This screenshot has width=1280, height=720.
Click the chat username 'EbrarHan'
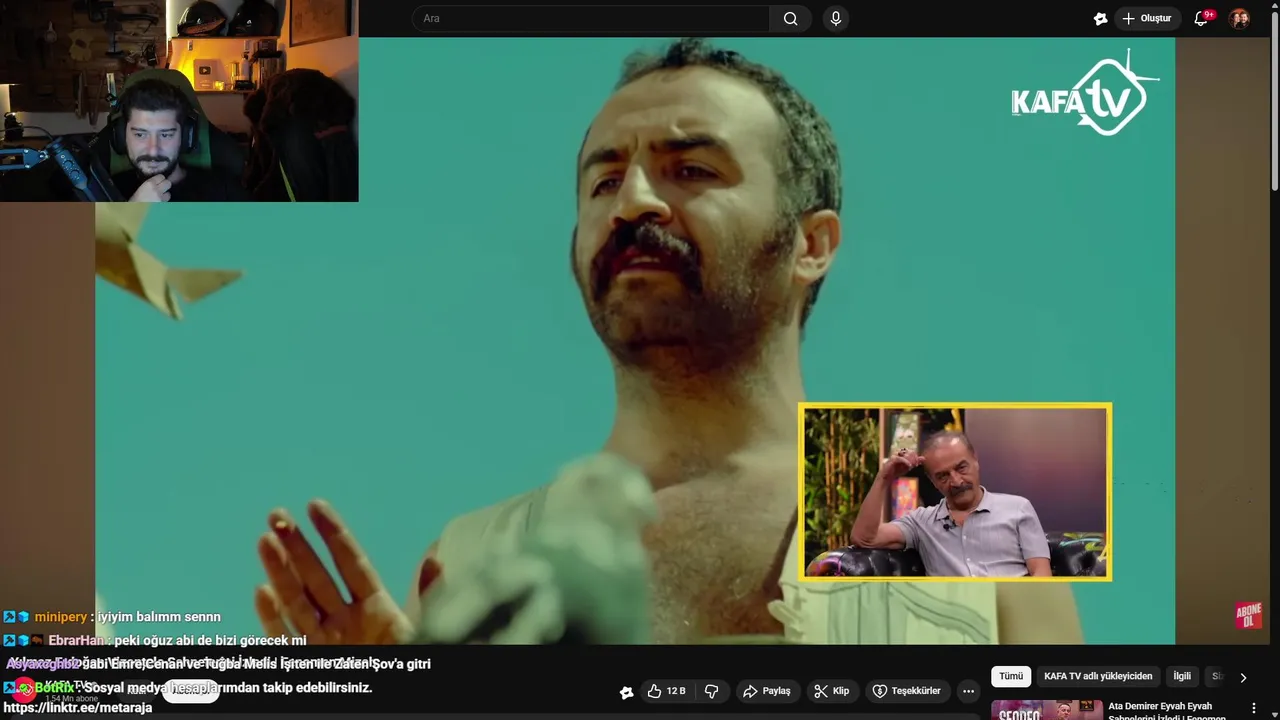click(77, 640)
